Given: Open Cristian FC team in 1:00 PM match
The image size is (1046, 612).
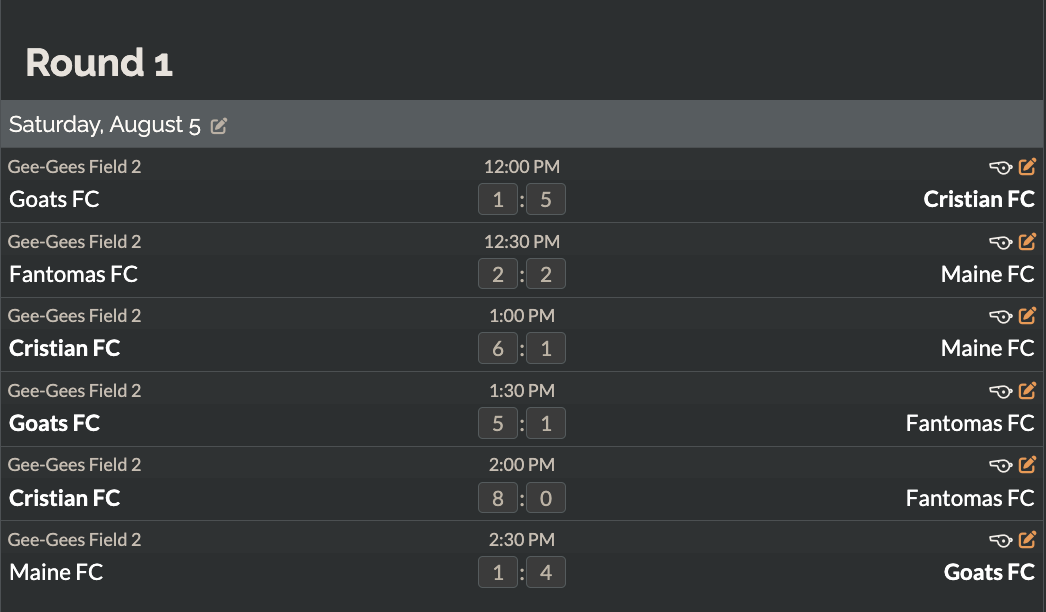Looking at the screenshot, I should coord(65,348).
